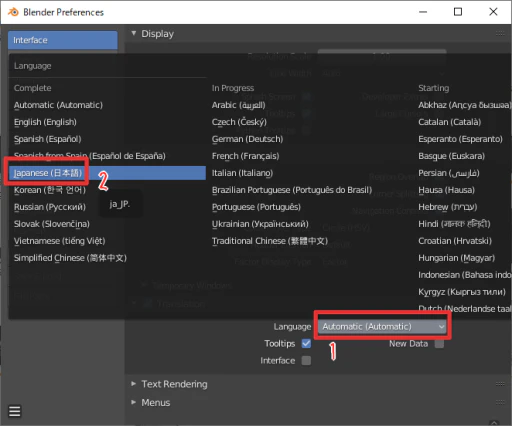
Task: Select the Interface tab
Action: tap(63, 40)
